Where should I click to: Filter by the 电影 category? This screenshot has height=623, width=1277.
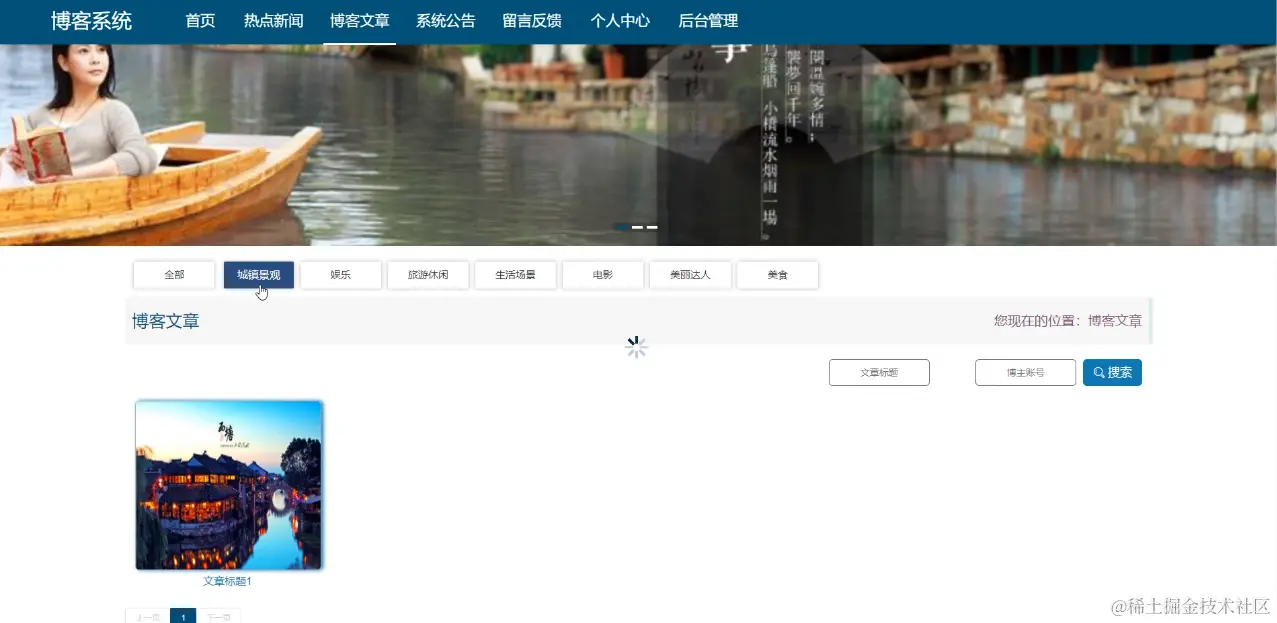point(602,274)
